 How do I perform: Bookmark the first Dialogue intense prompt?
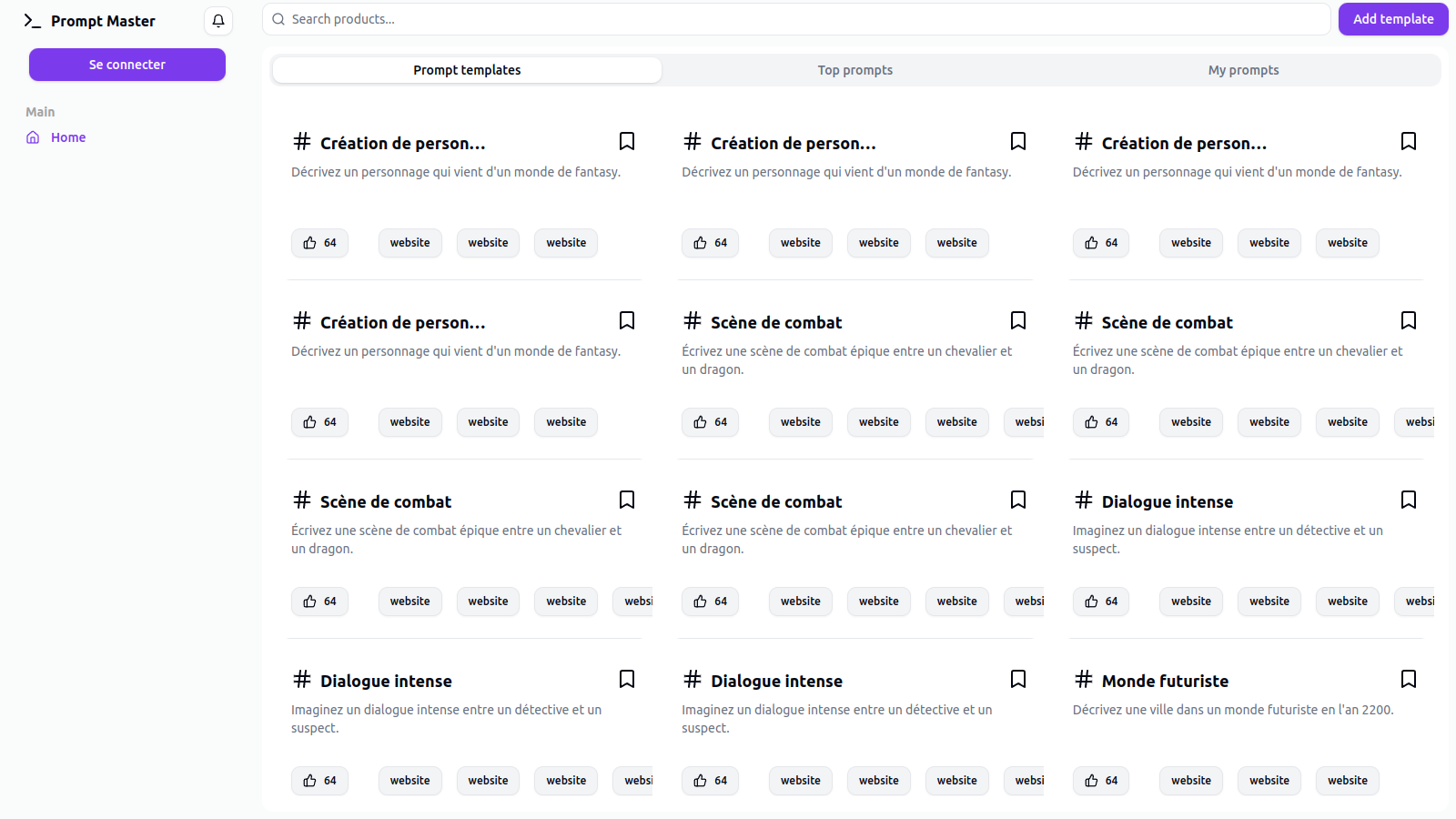pyautogui.click(x=1409, y=500)
